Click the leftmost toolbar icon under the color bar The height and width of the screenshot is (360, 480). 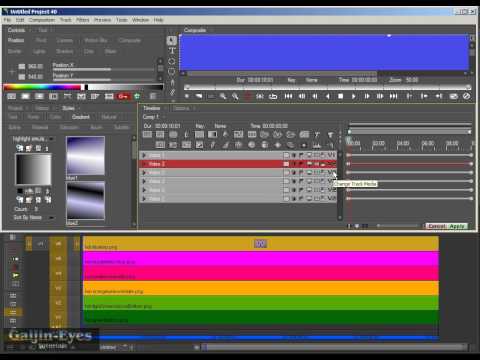coord(12,96)
